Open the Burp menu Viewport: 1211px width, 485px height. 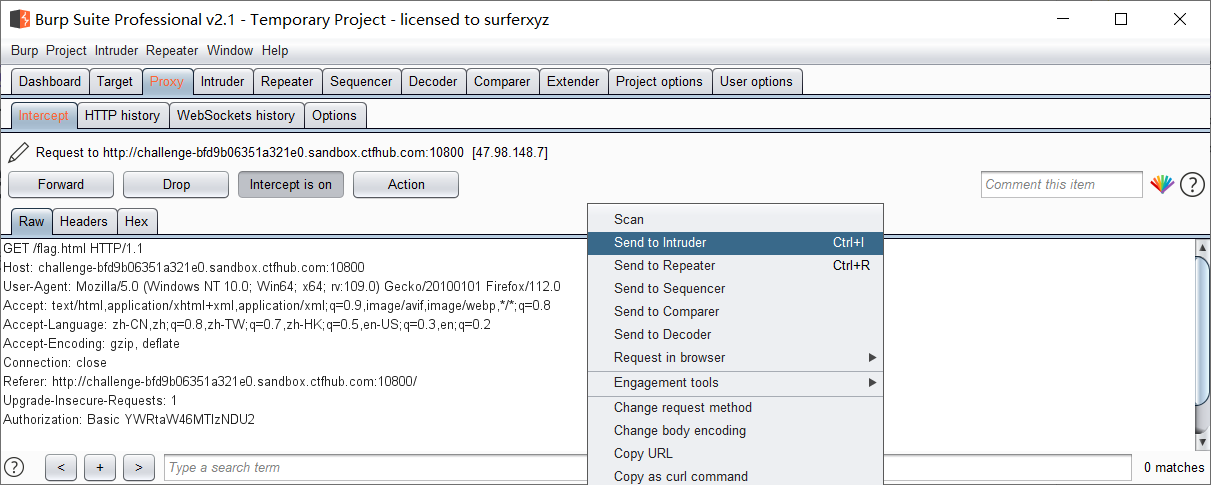pos(25,50)
